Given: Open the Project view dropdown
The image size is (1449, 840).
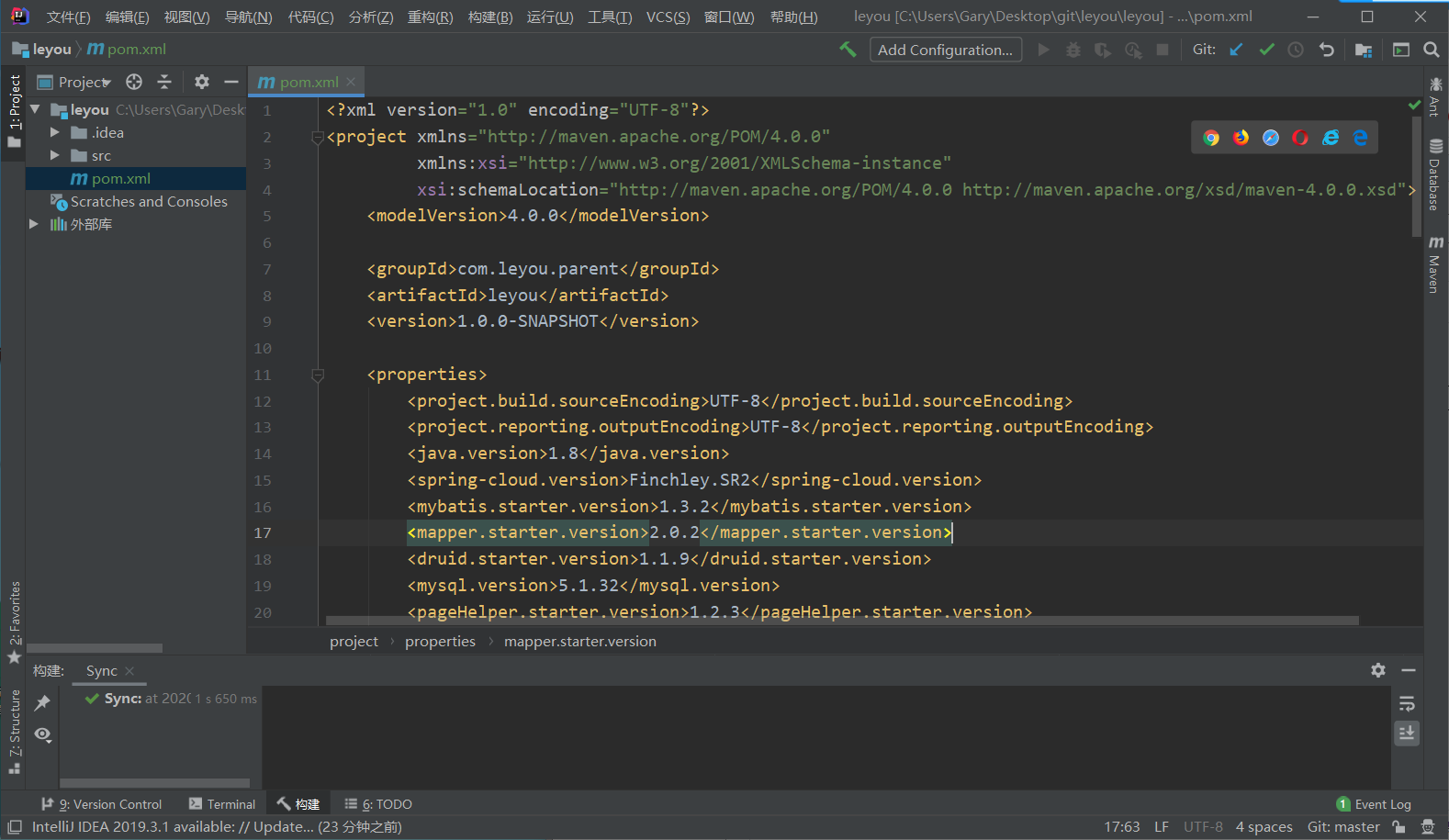Looking at the screenshot, I should pos(74,82).
